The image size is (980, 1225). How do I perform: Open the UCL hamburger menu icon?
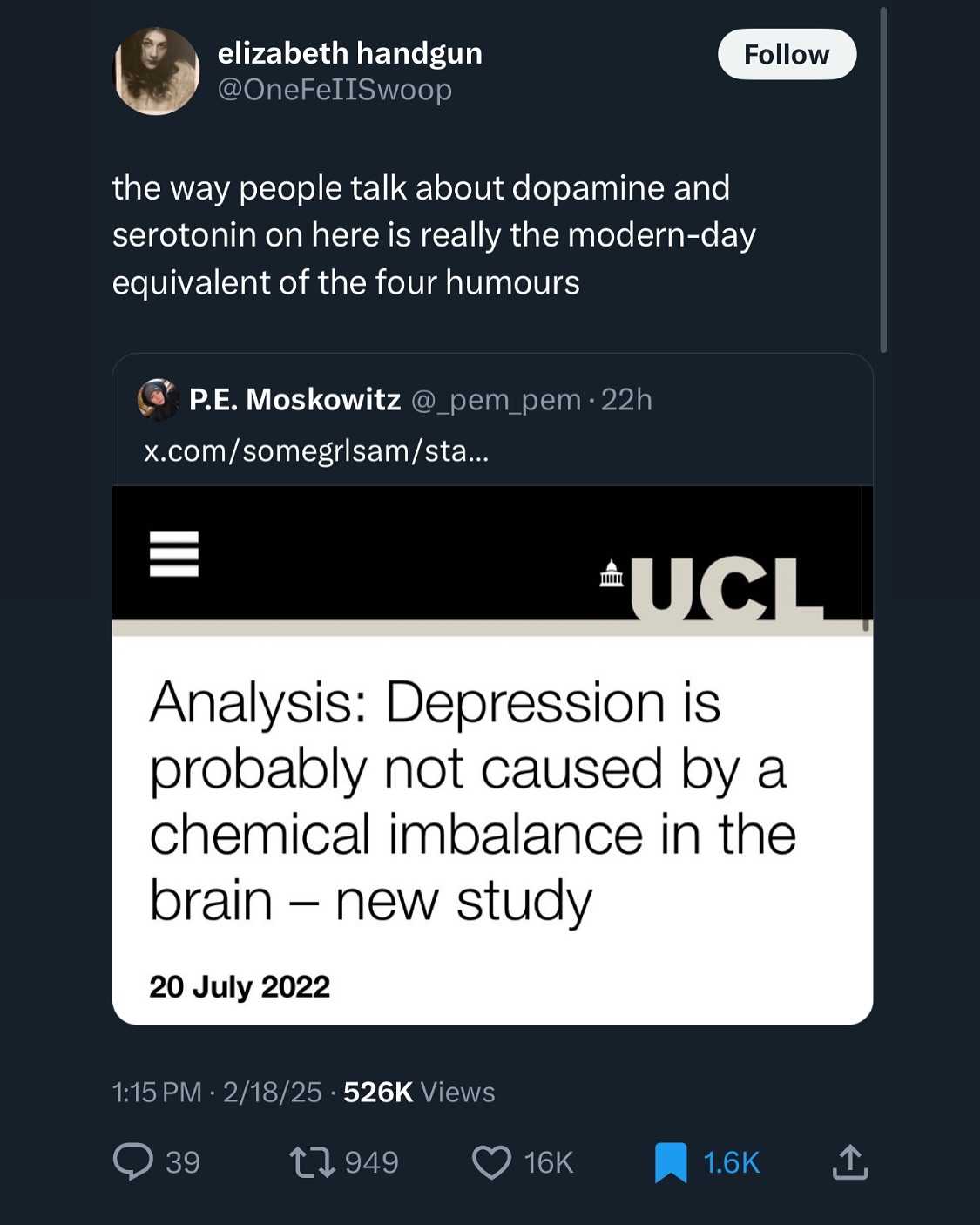pyautogui.click(x=174, y=554)
